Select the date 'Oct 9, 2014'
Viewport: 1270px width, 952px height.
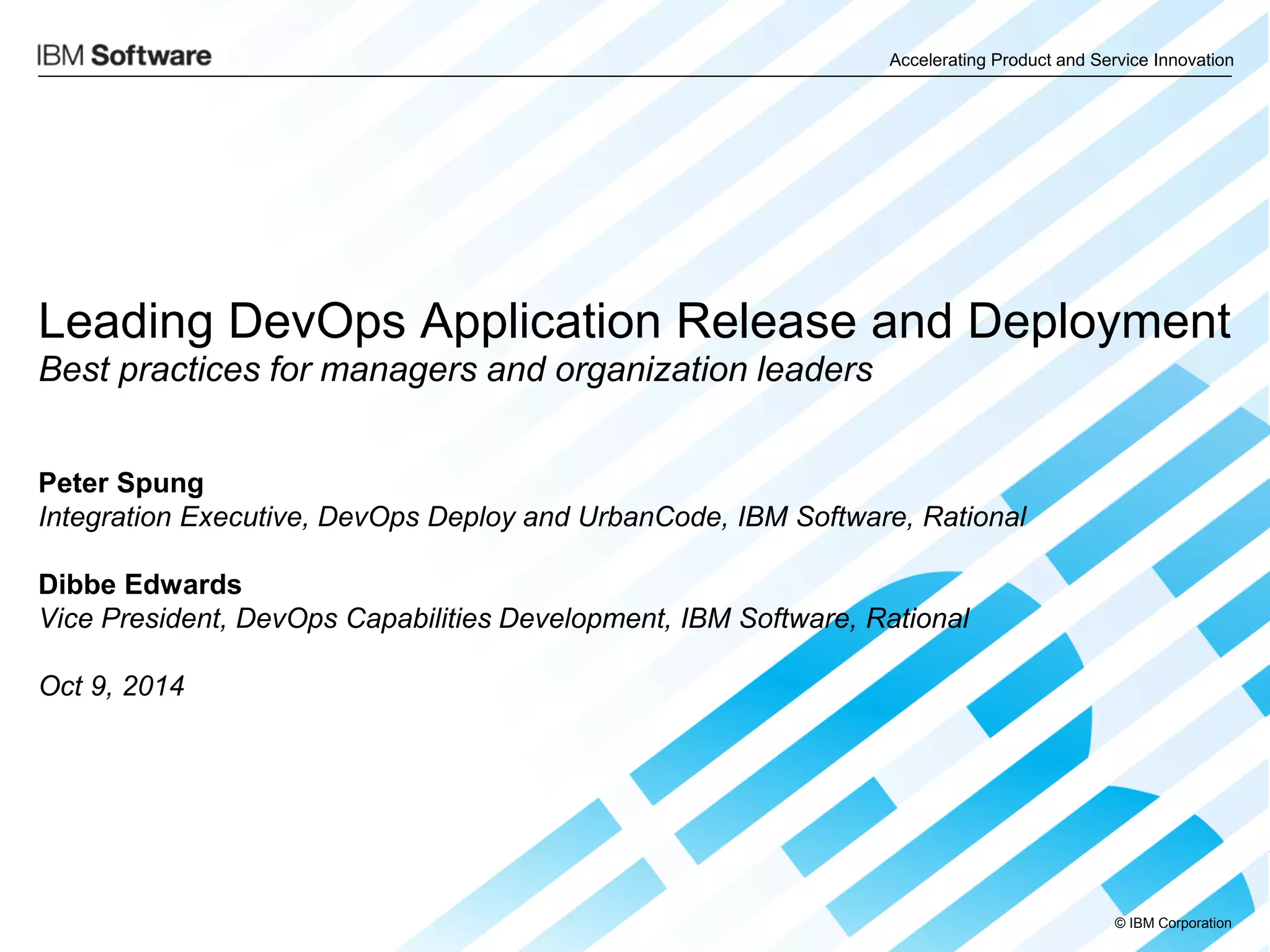pyautogui.click(x=112, y=686)
